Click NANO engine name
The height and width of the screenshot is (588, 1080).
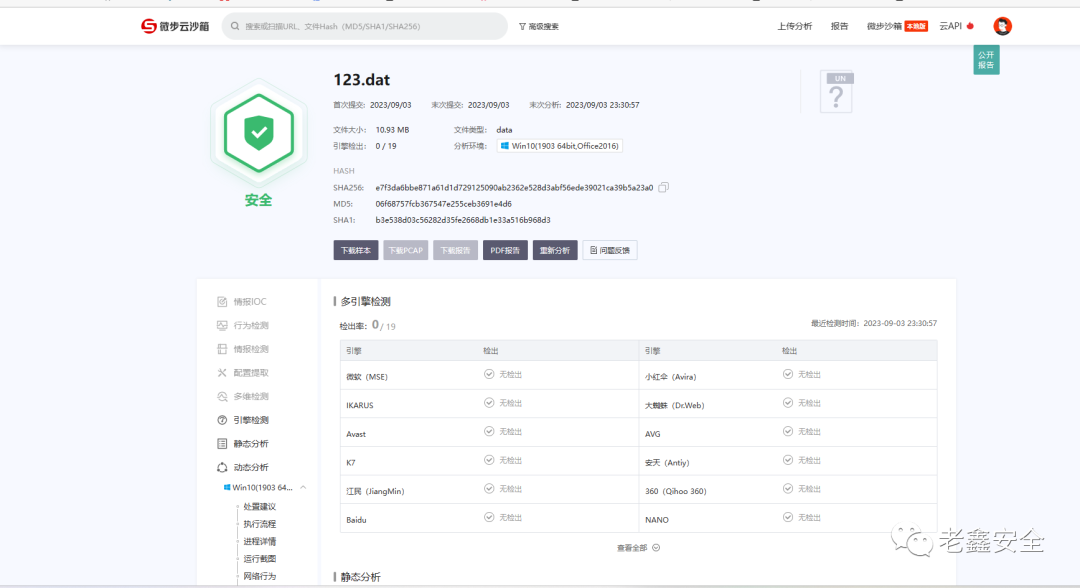coord(657,520)
